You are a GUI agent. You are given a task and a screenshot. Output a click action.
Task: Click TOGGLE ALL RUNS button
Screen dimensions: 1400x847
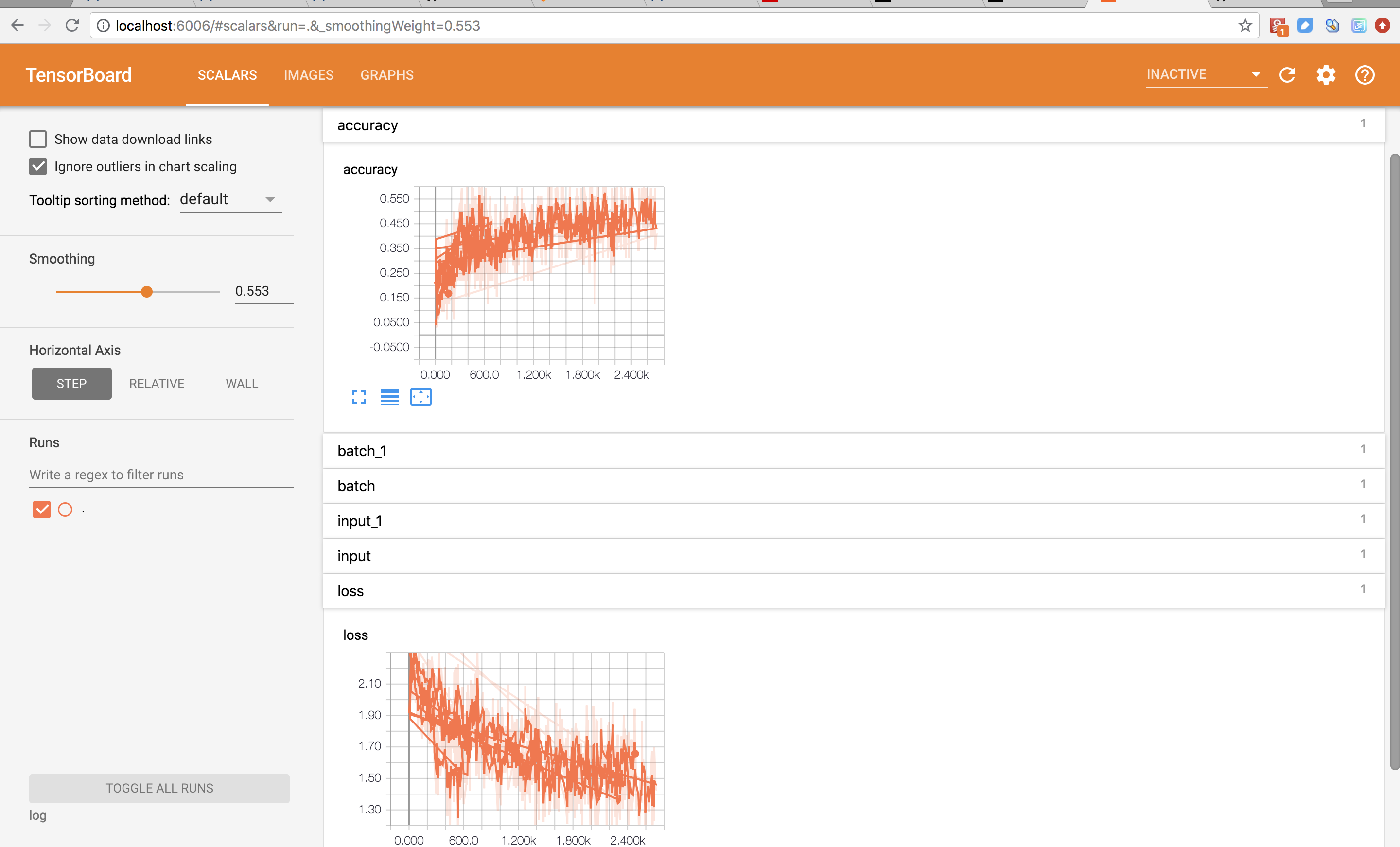(x=159, y=788)
